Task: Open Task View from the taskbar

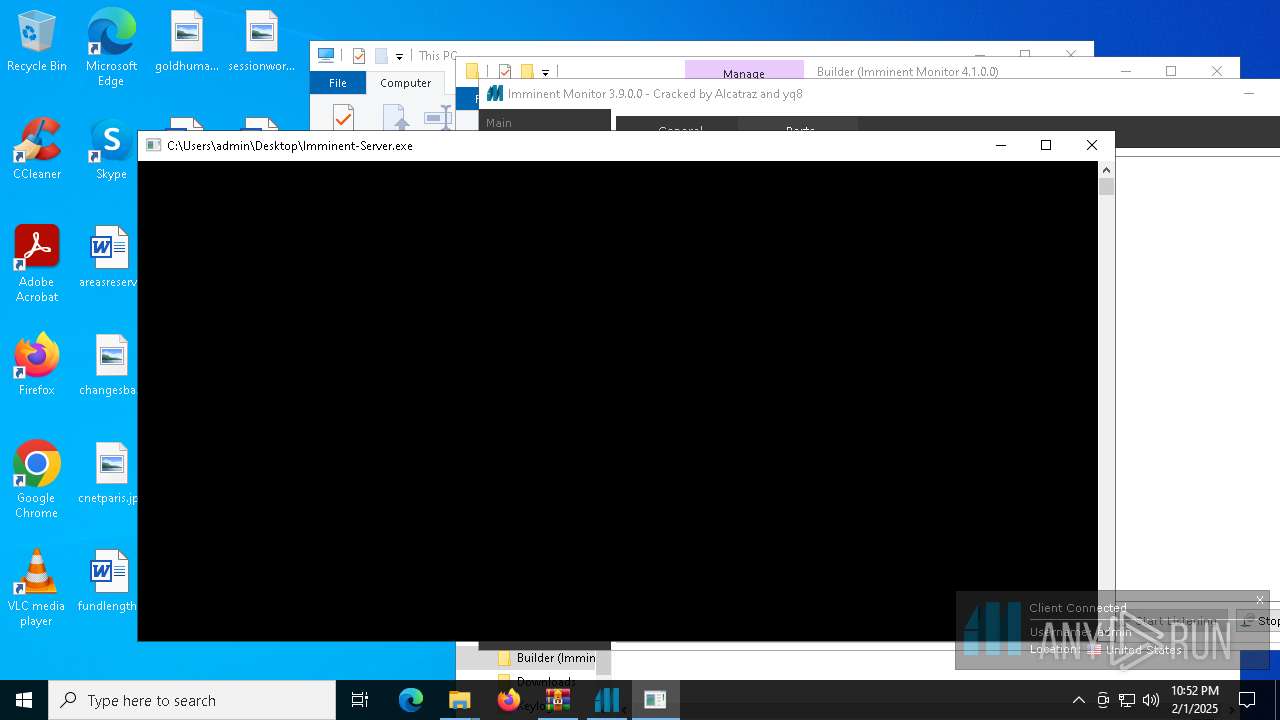Action: pyautogui.click(x=360, y=700)
